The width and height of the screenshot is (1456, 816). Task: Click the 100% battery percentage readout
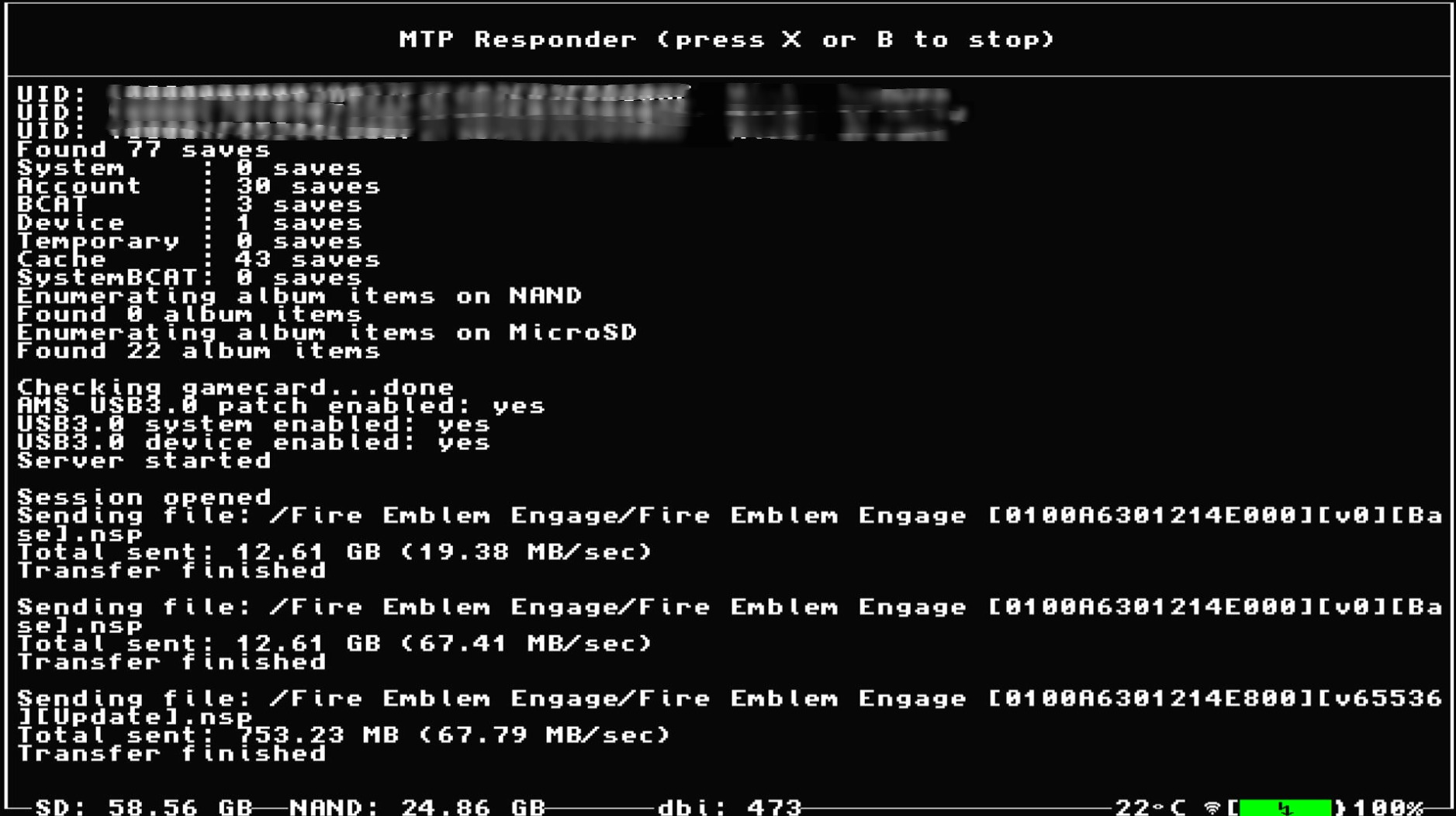pyautogui.click(x=1389, y=807)
